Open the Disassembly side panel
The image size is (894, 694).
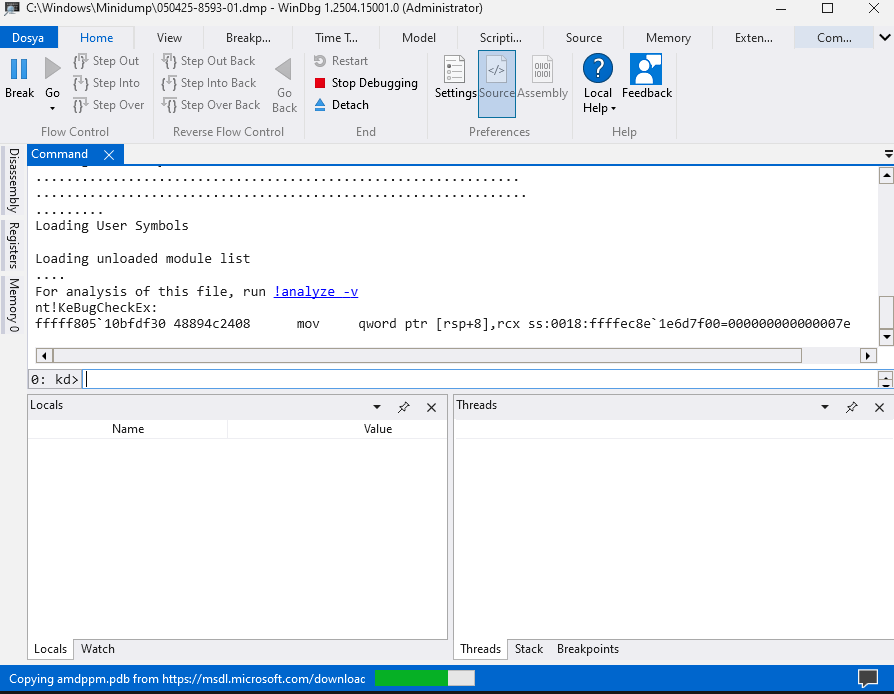point(14,181)
